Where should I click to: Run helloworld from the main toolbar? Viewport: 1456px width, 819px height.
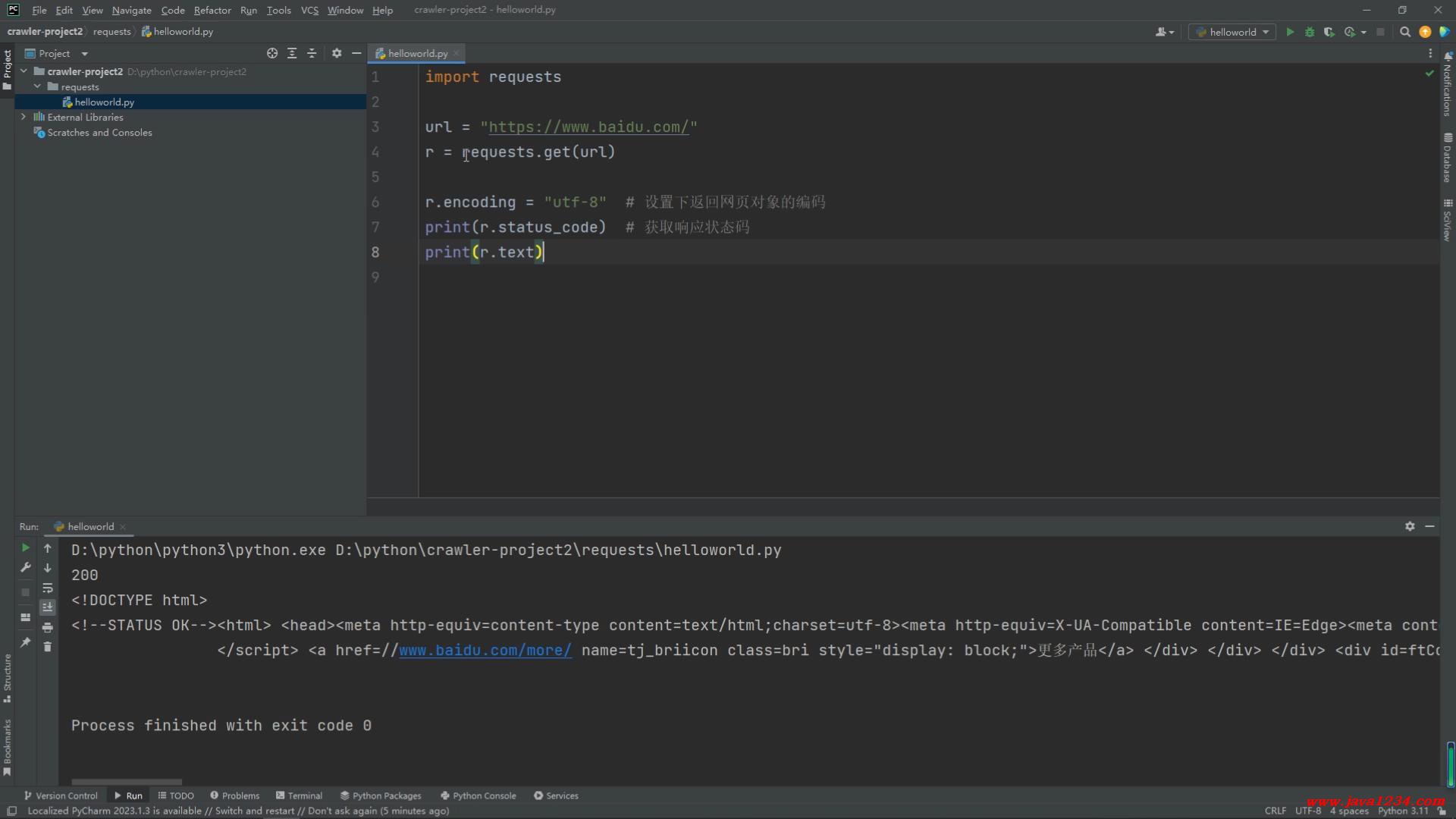point(1290,32)
